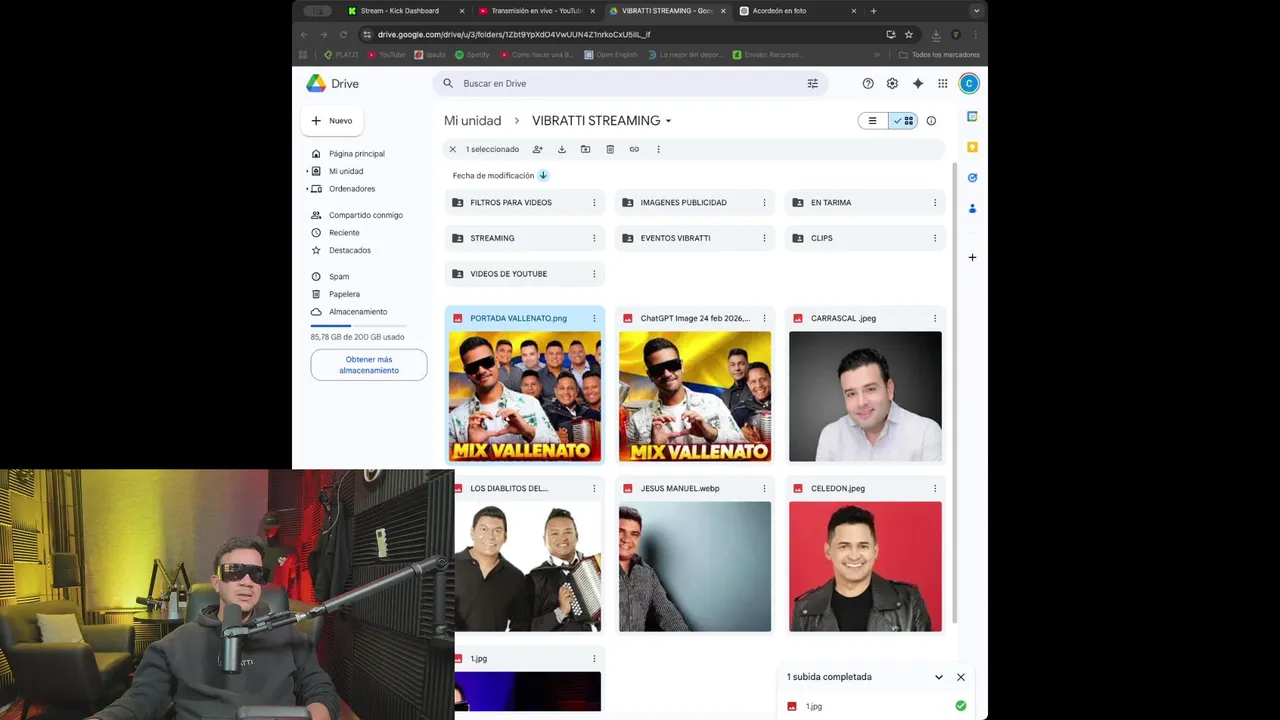Download the selected file

tap(561, 149)
